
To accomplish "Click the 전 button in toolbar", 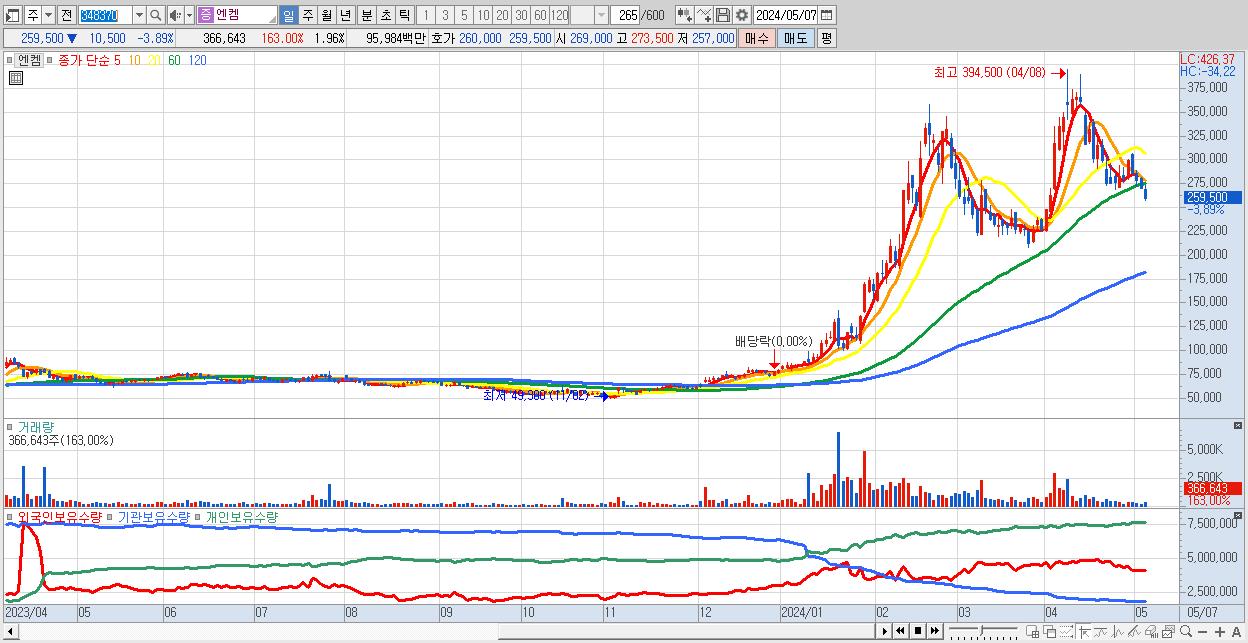I will [67, 15].
